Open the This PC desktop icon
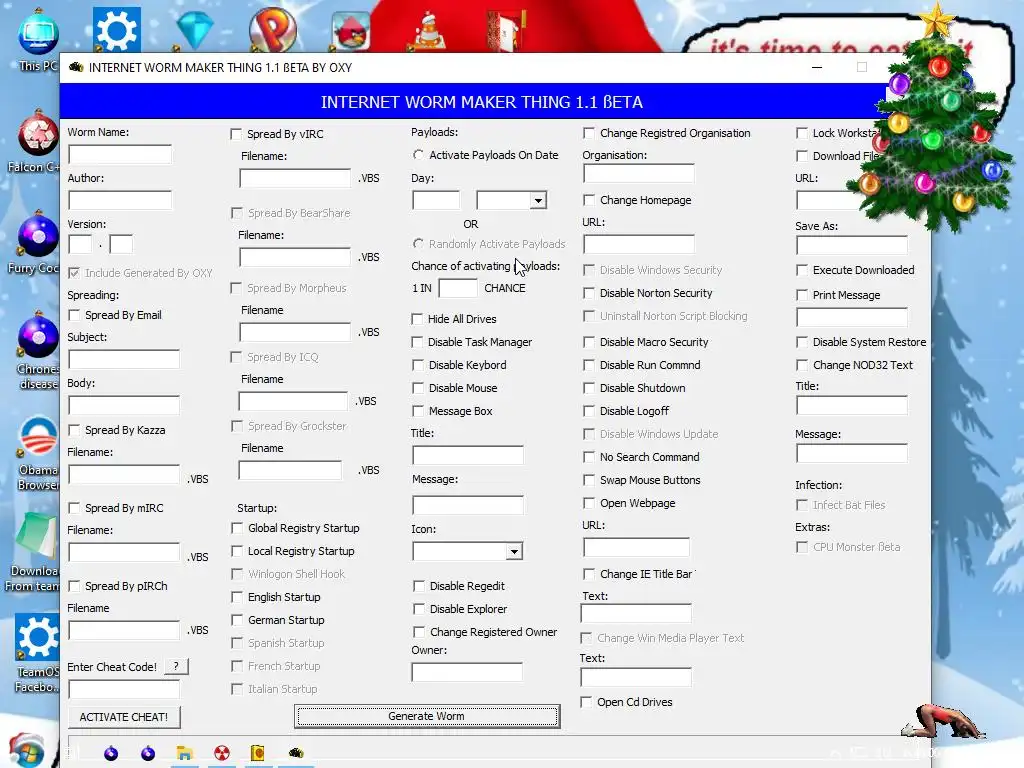 coord(38,40)
